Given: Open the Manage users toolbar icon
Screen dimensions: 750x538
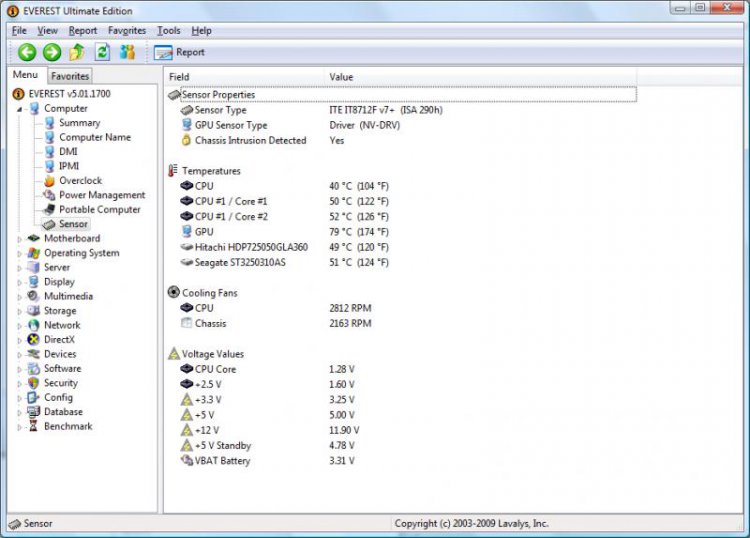Looking at the screenshot, I should [x=127, y=52].
